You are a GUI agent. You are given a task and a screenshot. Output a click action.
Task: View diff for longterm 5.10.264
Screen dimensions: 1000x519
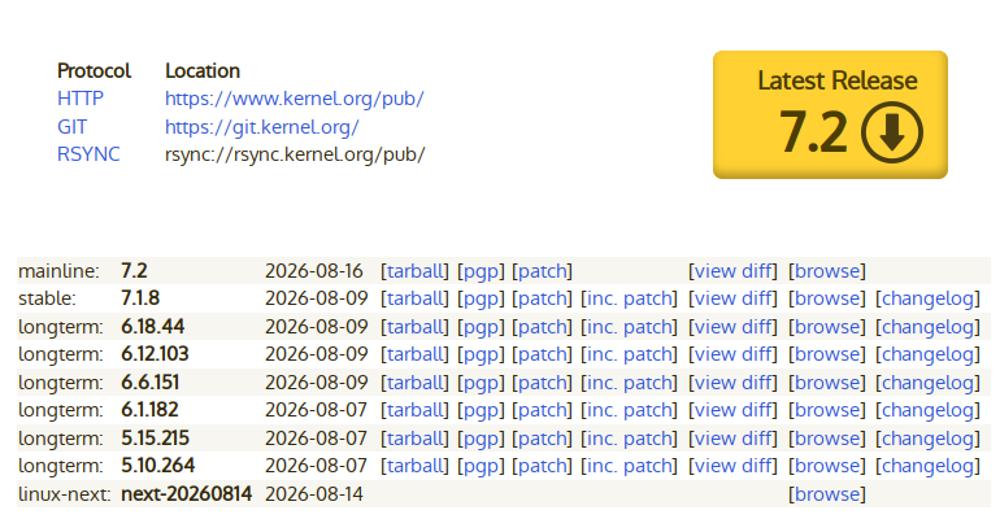[733, 465]
